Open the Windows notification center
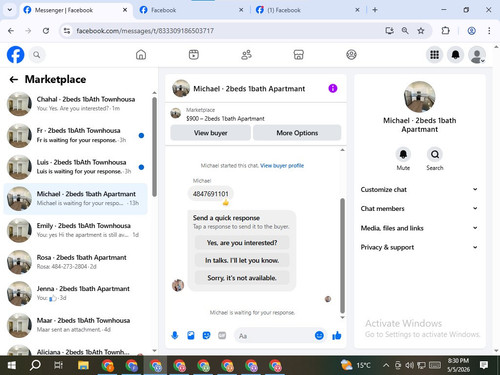Screen dimensions: 500x375 pos(484,365)
